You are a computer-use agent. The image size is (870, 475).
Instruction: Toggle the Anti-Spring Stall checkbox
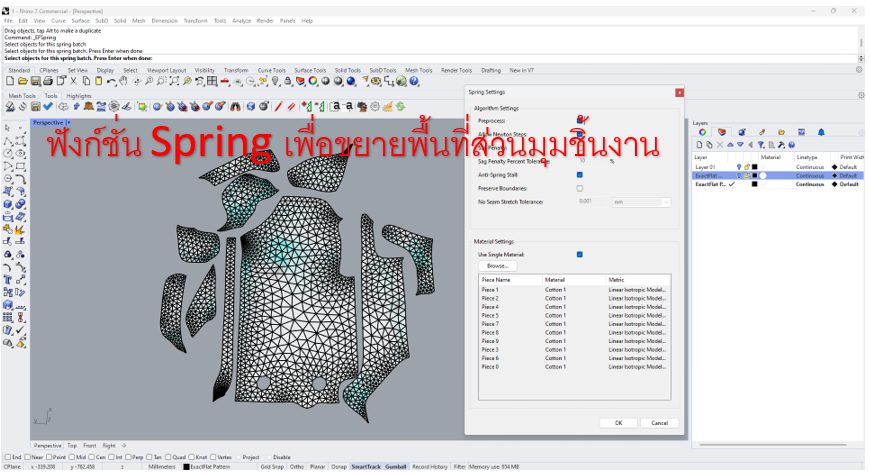[x=580, y=175]
